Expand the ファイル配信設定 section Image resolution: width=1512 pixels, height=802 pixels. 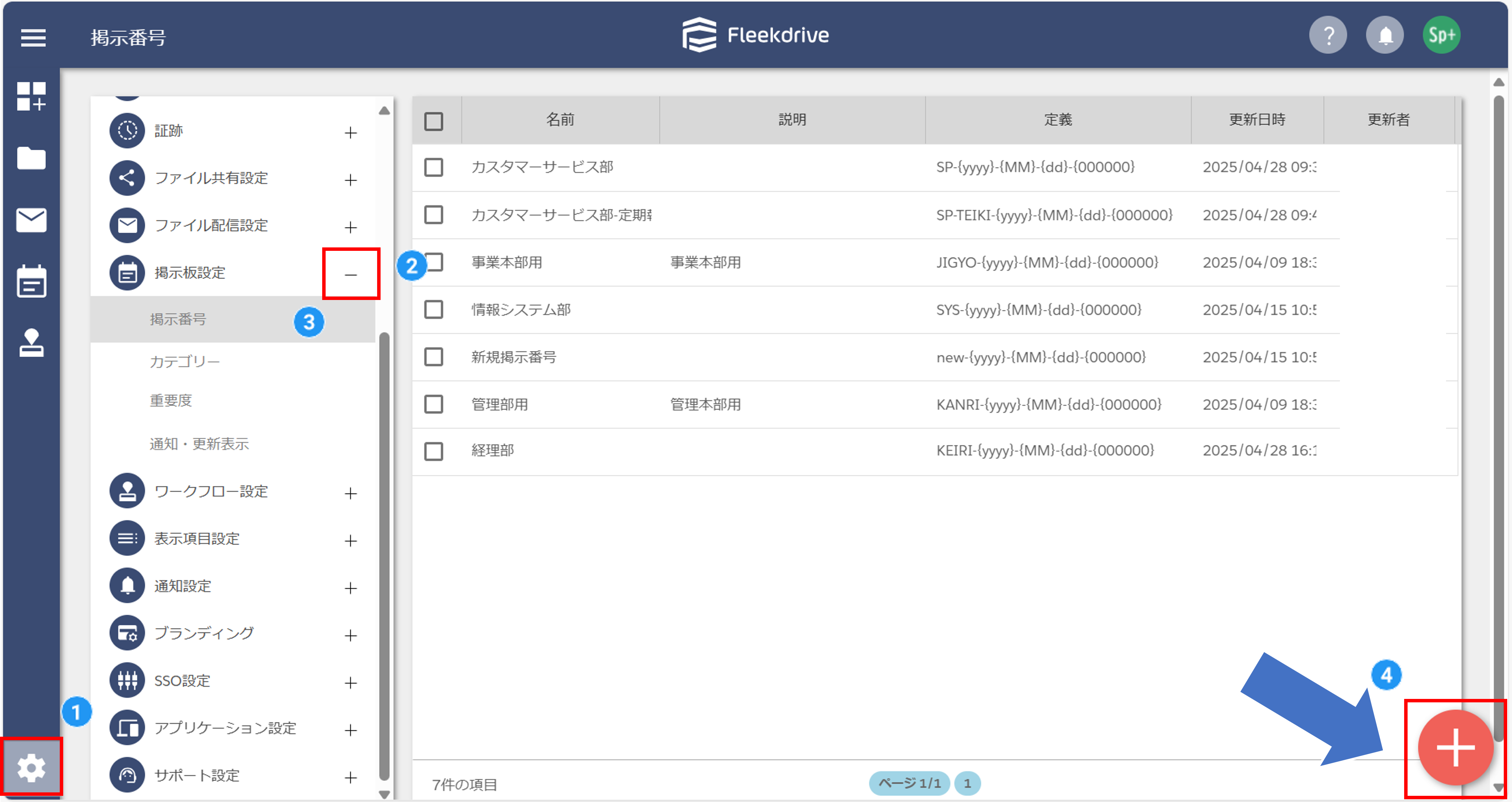(x=350, y=227)
